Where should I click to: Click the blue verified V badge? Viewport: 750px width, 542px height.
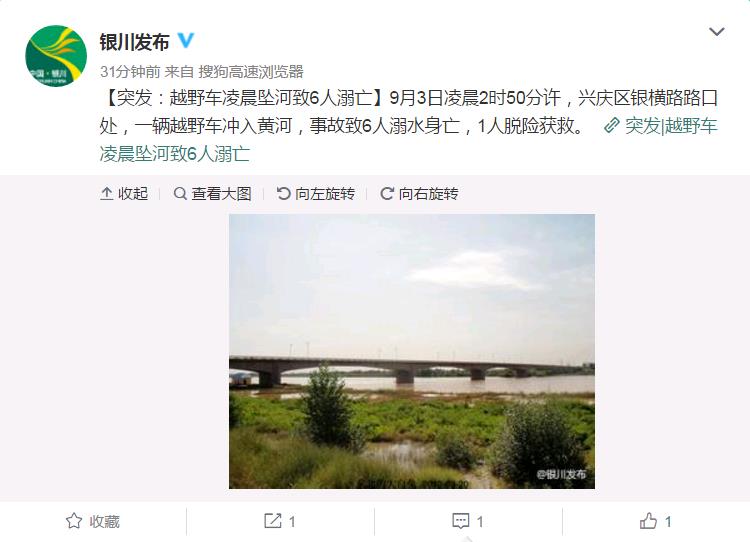(x=186, y=41)
